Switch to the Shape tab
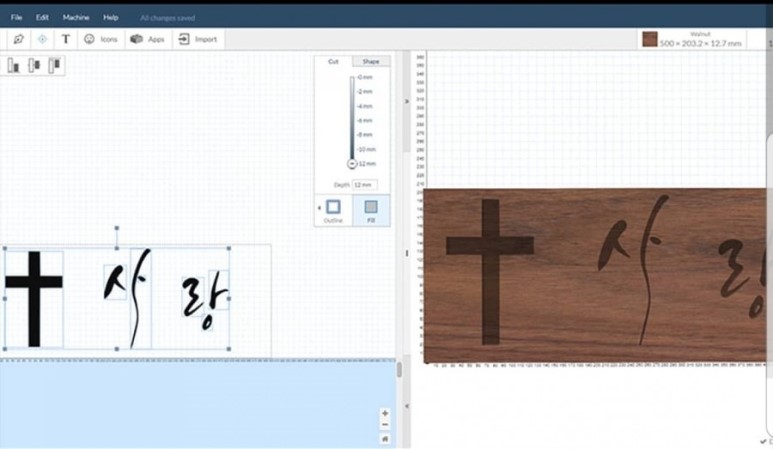Screen dimensions: 773x449 pos(371,62)
